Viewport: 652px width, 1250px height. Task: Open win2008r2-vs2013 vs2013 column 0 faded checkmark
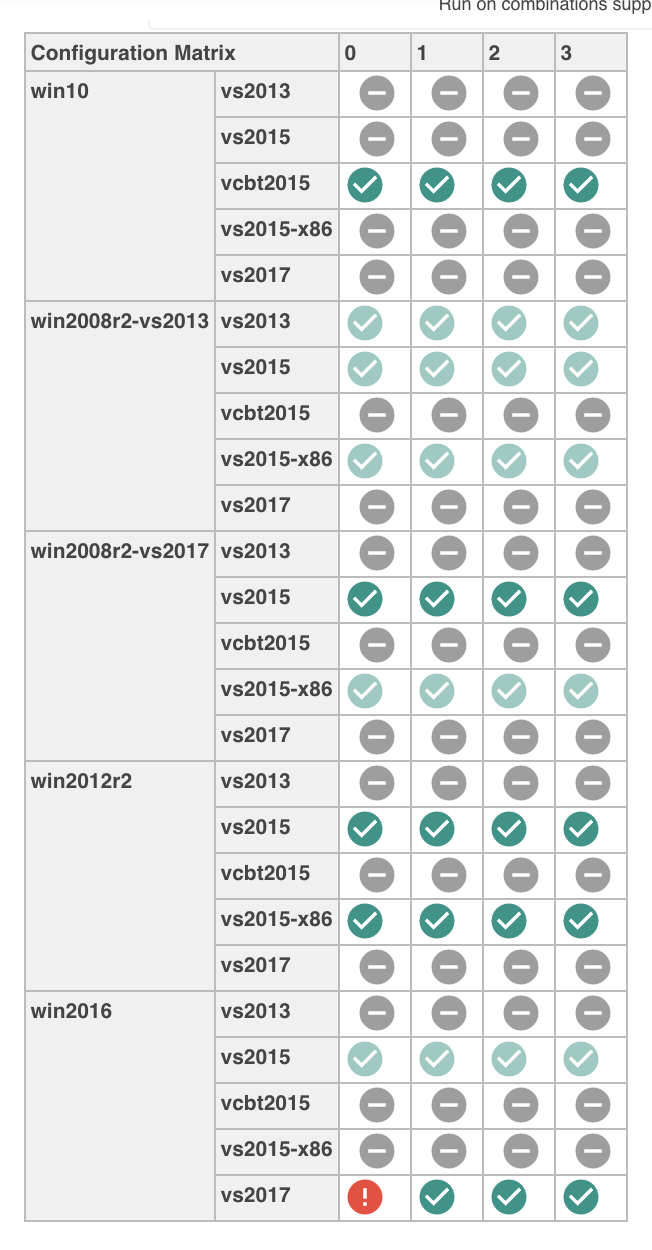tap(364, 323)
